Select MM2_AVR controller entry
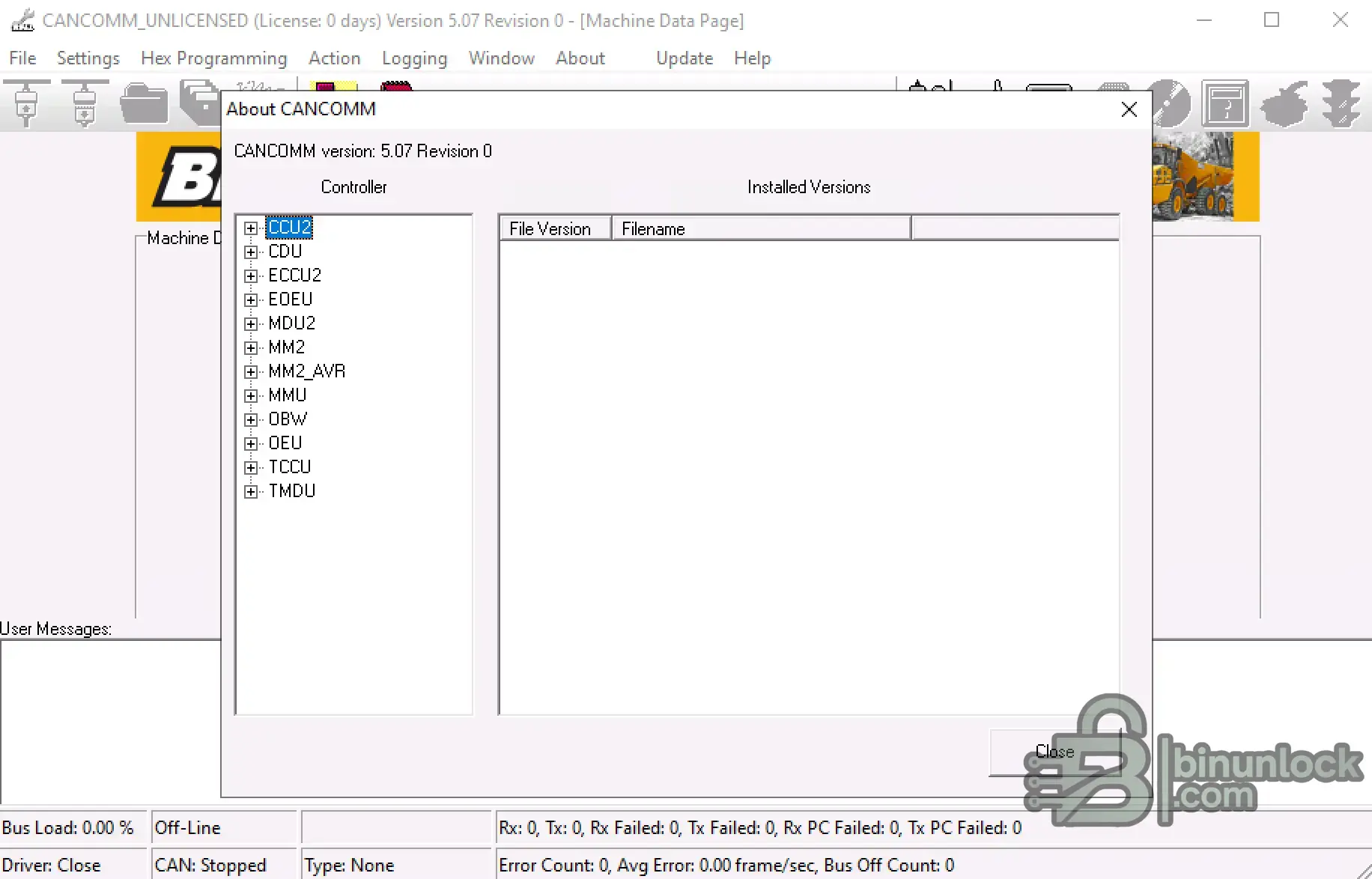Screen dimensions: 1372x879 [x=307, y=371]
